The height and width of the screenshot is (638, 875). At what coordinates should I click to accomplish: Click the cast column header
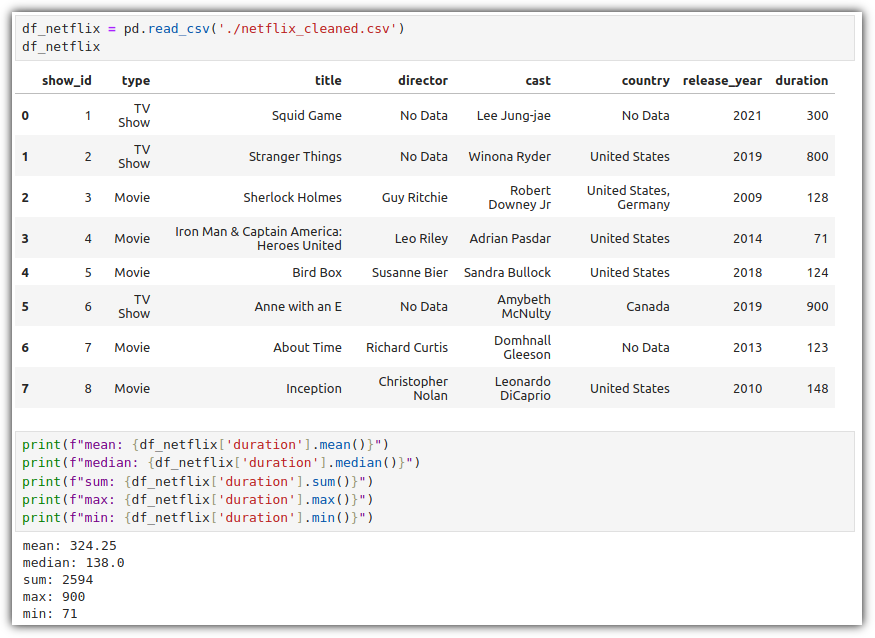pos(538,80)
